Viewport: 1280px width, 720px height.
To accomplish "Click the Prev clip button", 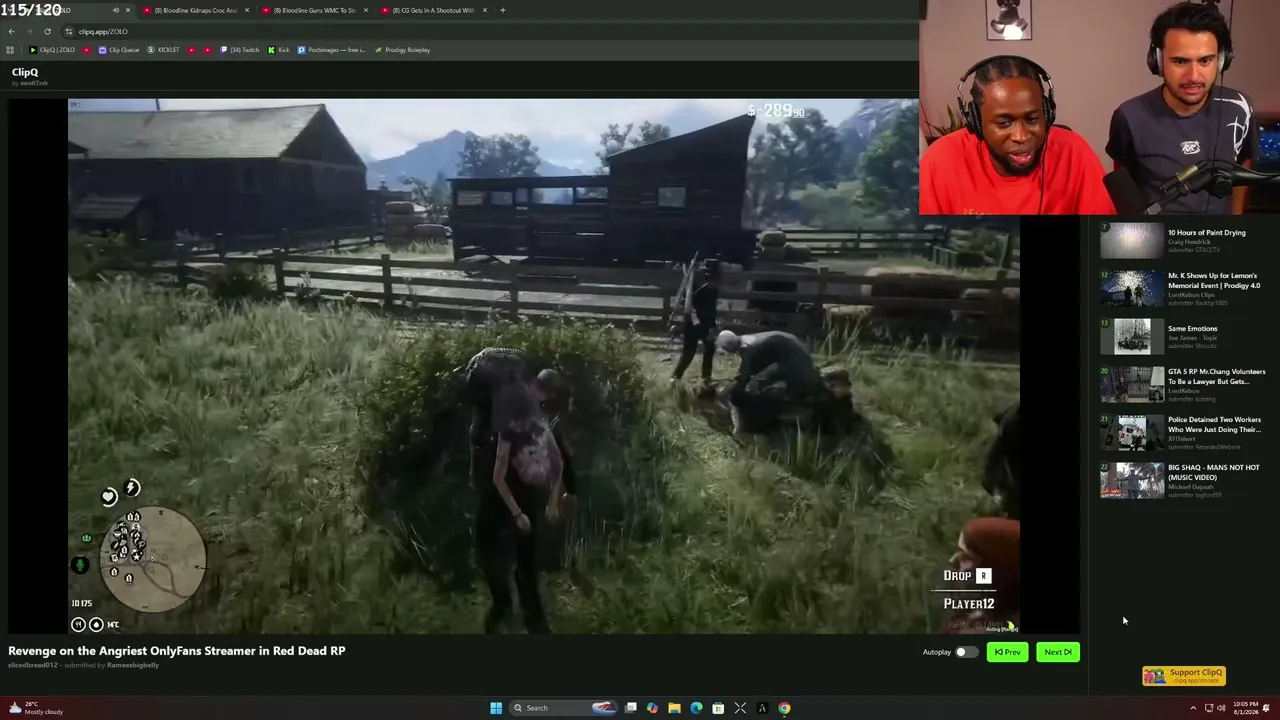I will pyautogui.click(x=1007, y=652).
